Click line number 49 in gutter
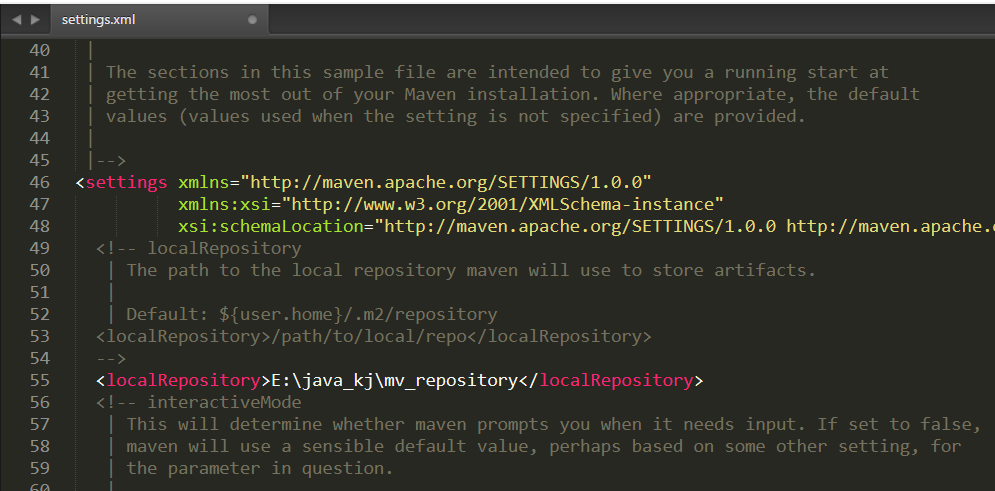The height and width of the screenshot is (491, 995). (x=39, y=249)
